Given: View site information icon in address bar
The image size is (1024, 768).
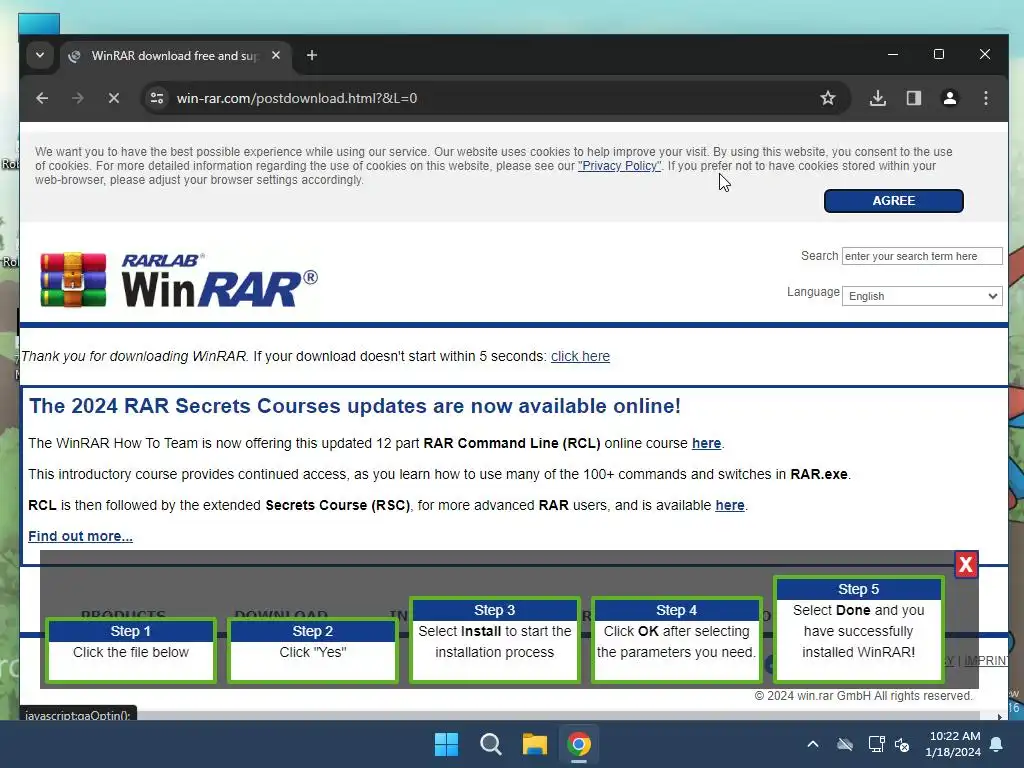Looking at the screenshot, I should coord(157,98).
